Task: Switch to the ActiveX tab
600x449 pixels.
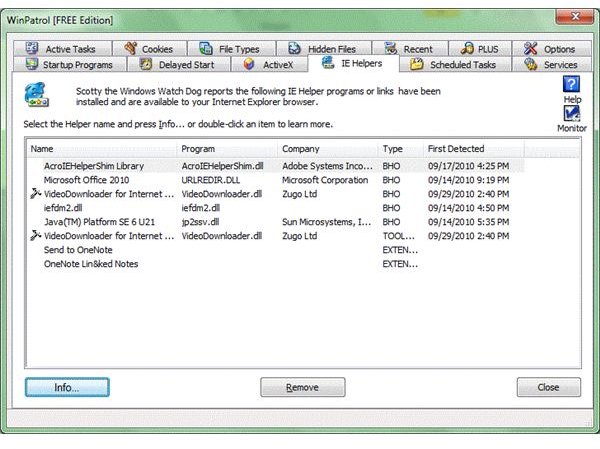Action: pyautogui.click(x=269, y=64)
